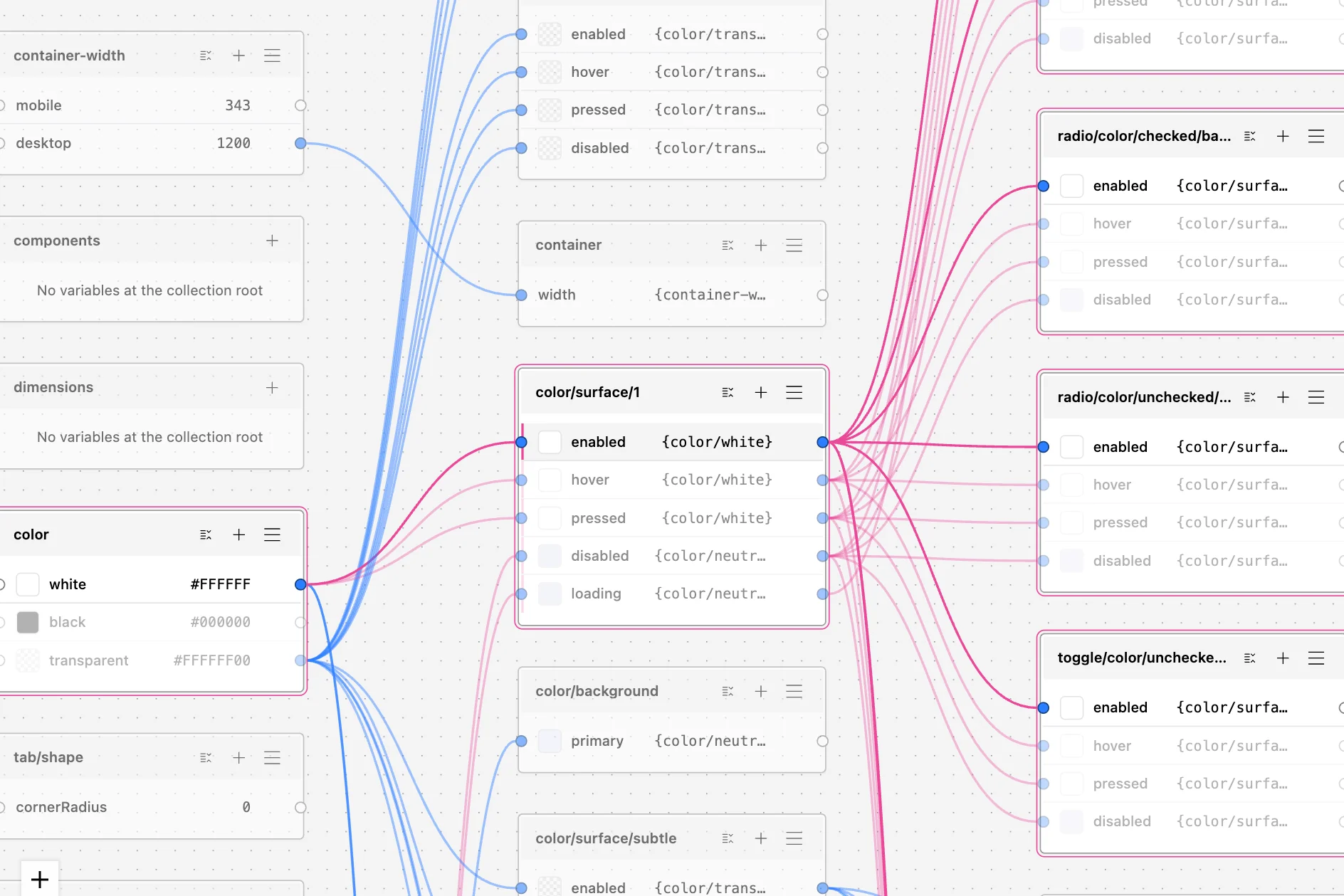Image resolution: width=1344 pixels, height=896 pixels.
Task: Select container width input port
Action: coord(521,295)
